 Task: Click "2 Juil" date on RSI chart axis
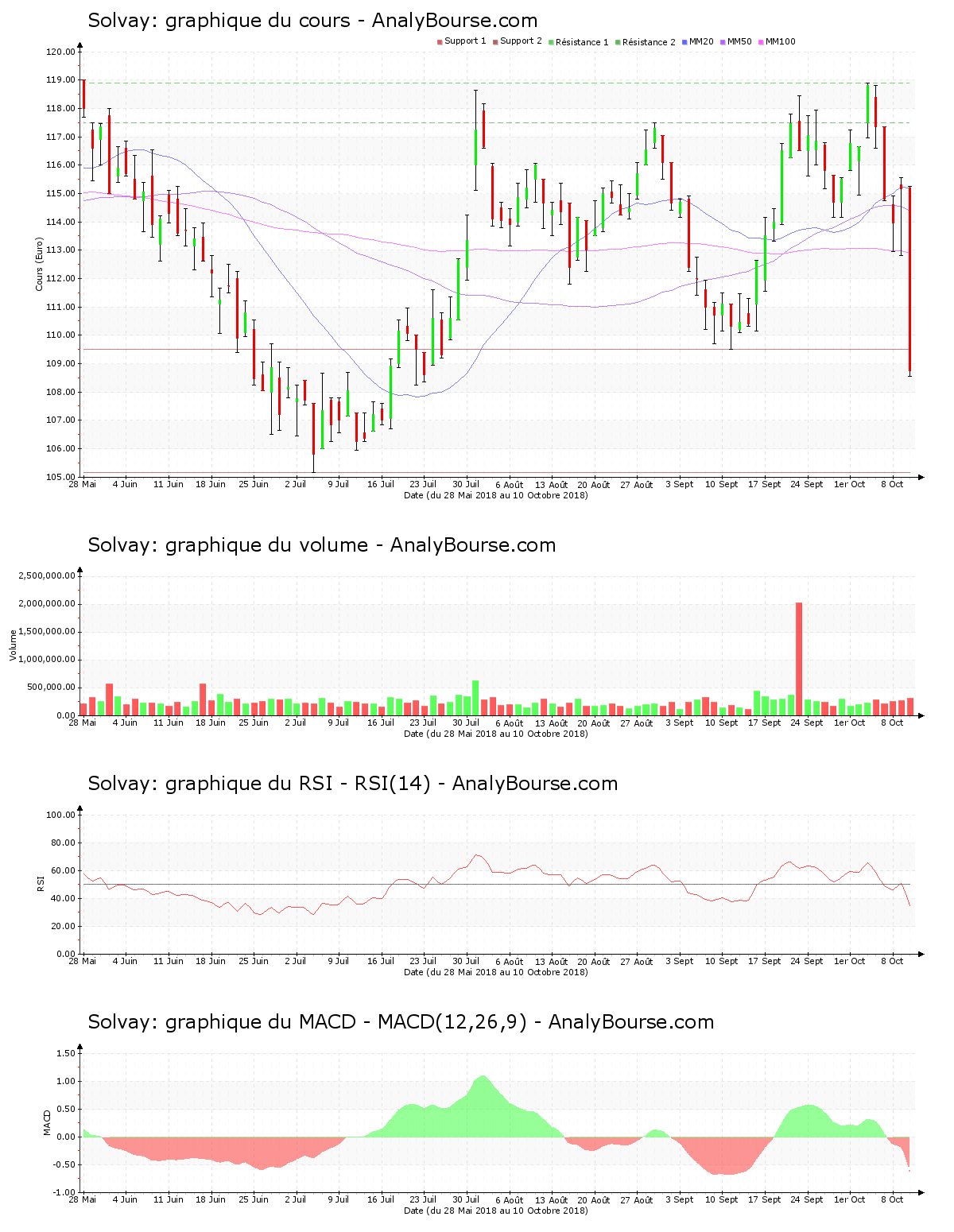[x=296, y=961]
